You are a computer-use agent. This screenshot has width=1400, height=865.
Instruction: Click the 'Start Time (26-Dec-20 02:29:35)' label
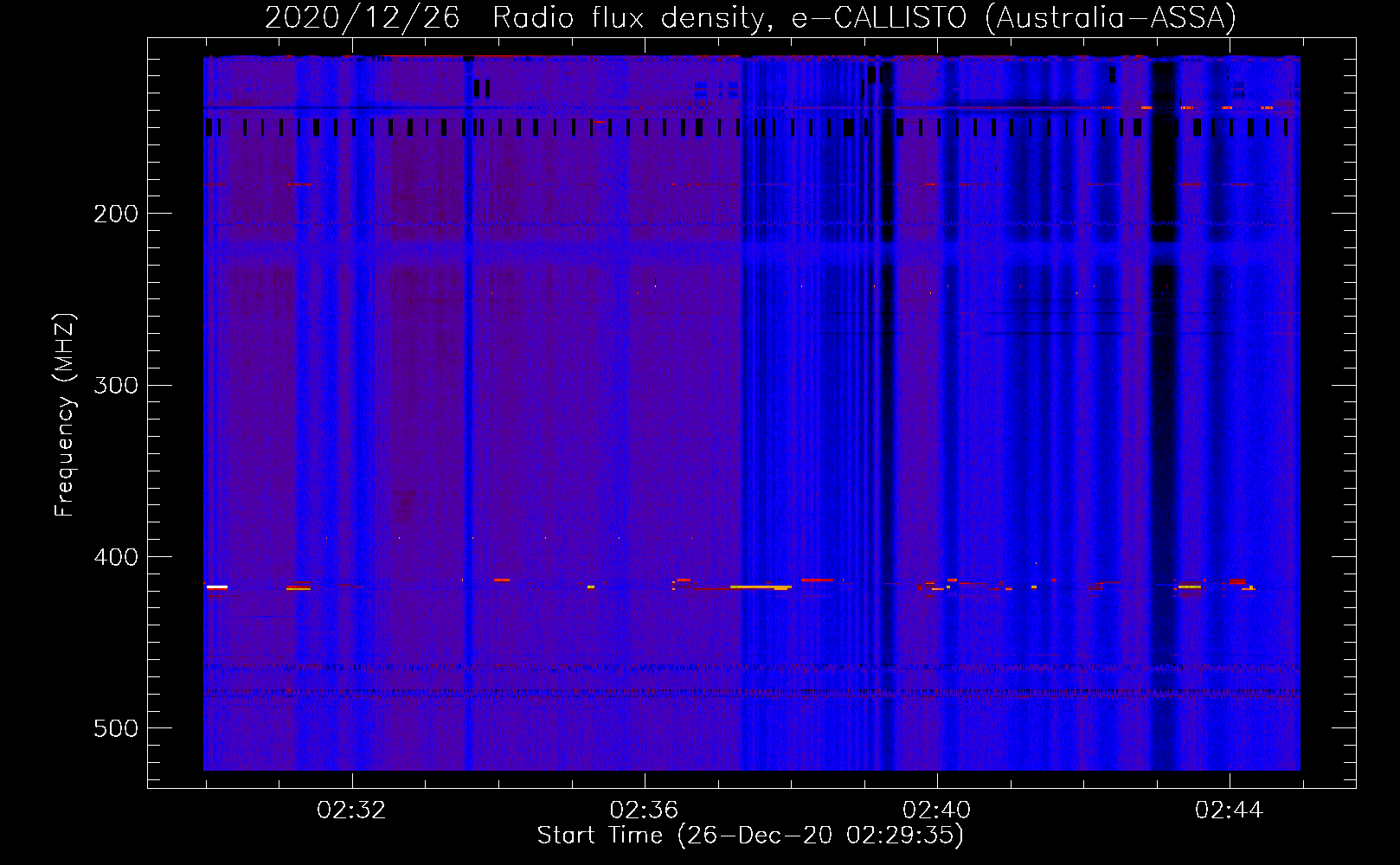(x=750, y=836)
